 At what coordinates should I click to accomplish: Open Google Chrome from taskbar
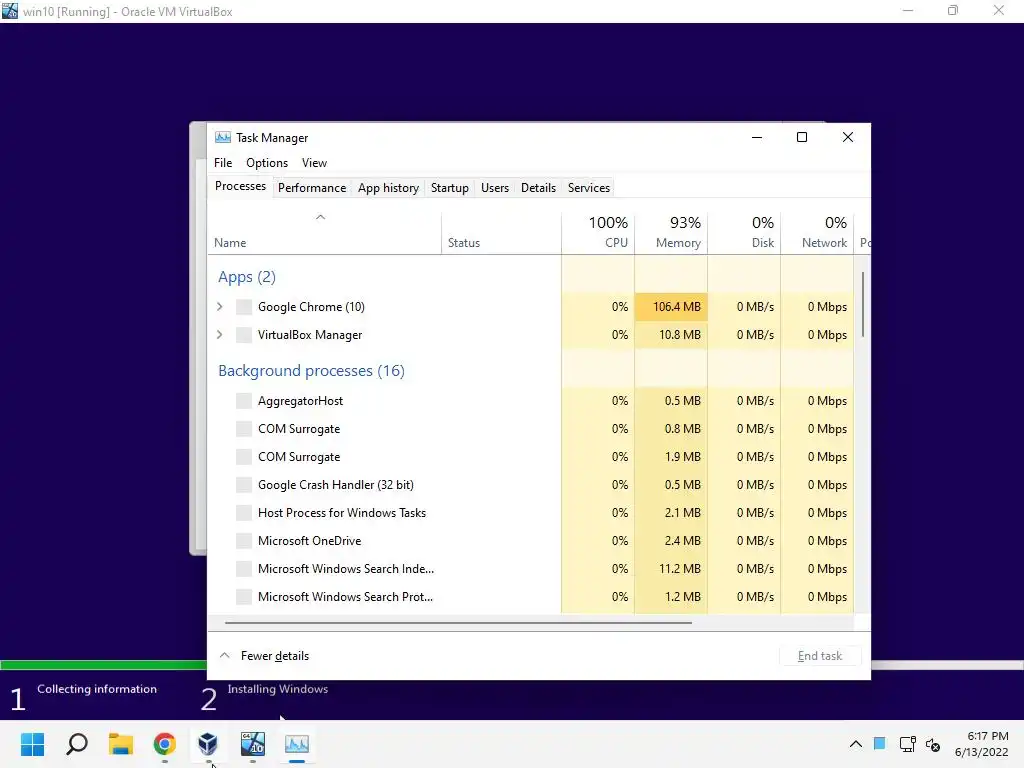[165, 744]
